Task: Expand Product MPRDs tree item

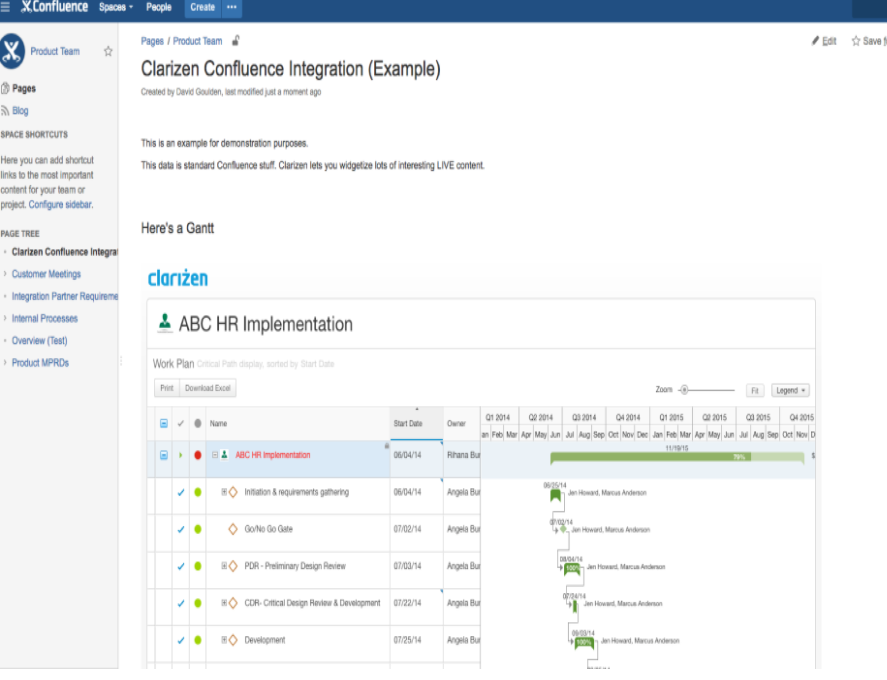Action: pyautogui.click(x=5, y=363)
